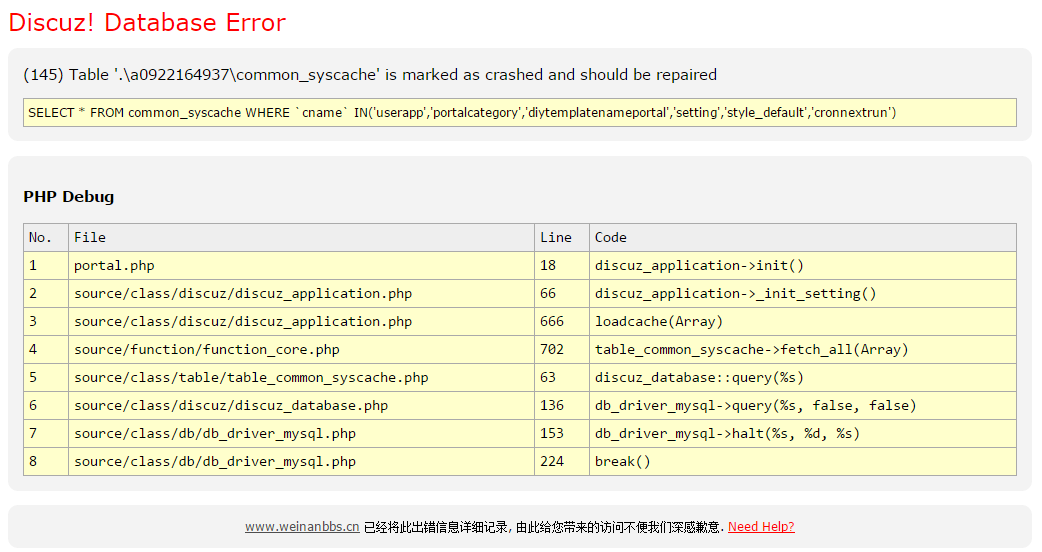This screenshot has width=1042, height=552.
Task: Click line number 224 cell
Action: point(562,461)
